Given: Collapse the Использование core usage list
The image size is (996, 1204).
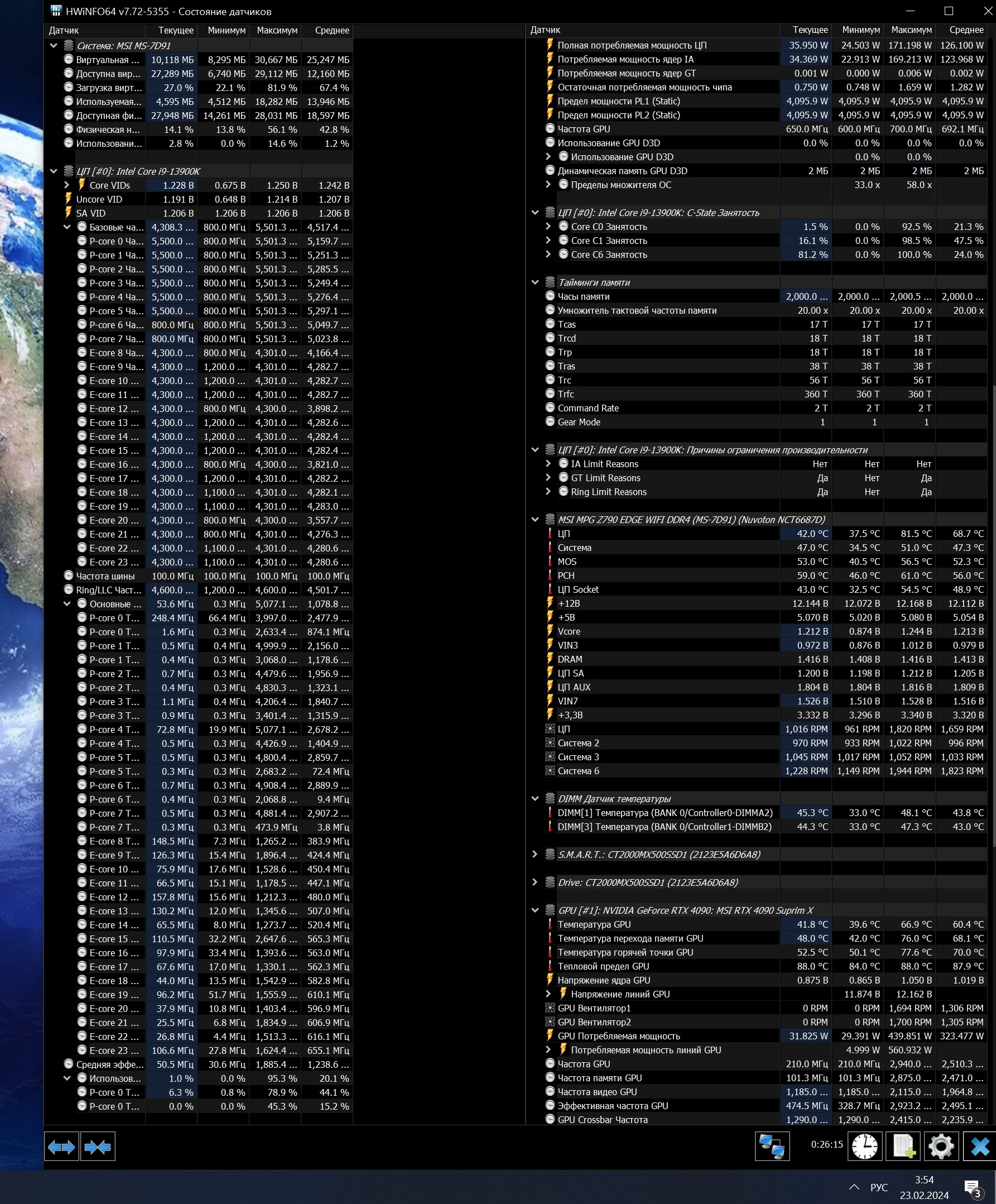Looking at the screenshot, I should tap(66, 1078).
